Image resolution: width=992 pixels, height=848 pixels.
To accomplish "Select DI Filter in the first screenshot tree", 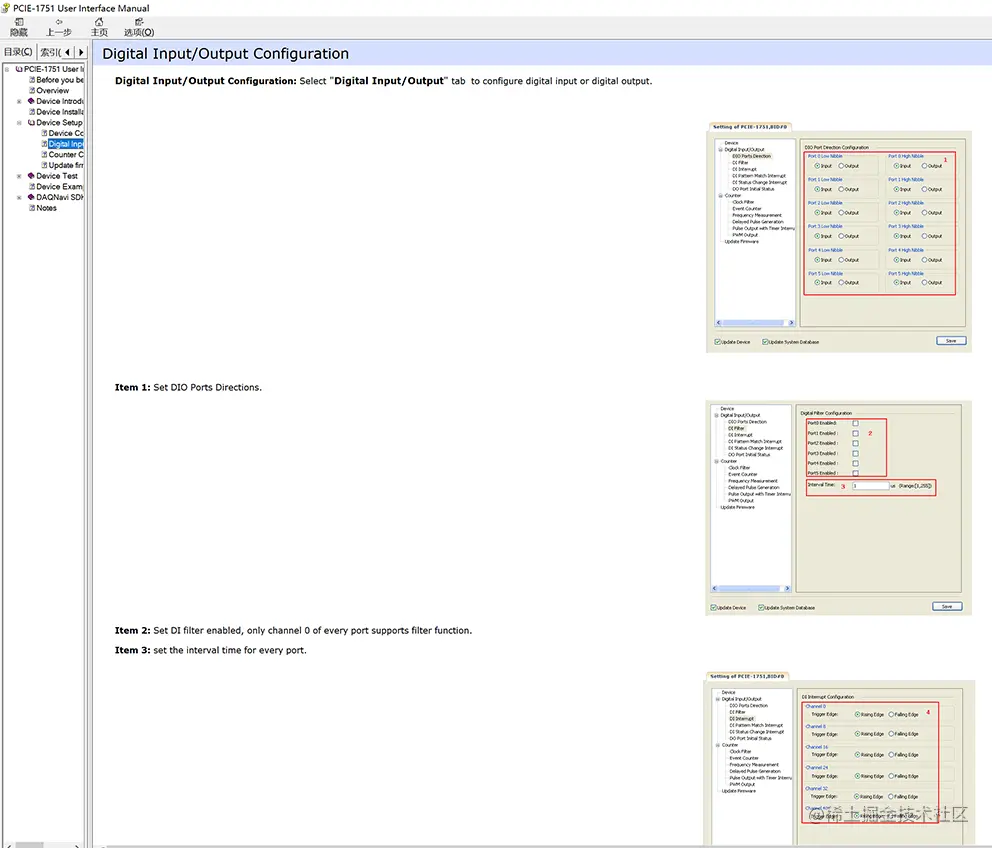I will click(x=740, y=163).
